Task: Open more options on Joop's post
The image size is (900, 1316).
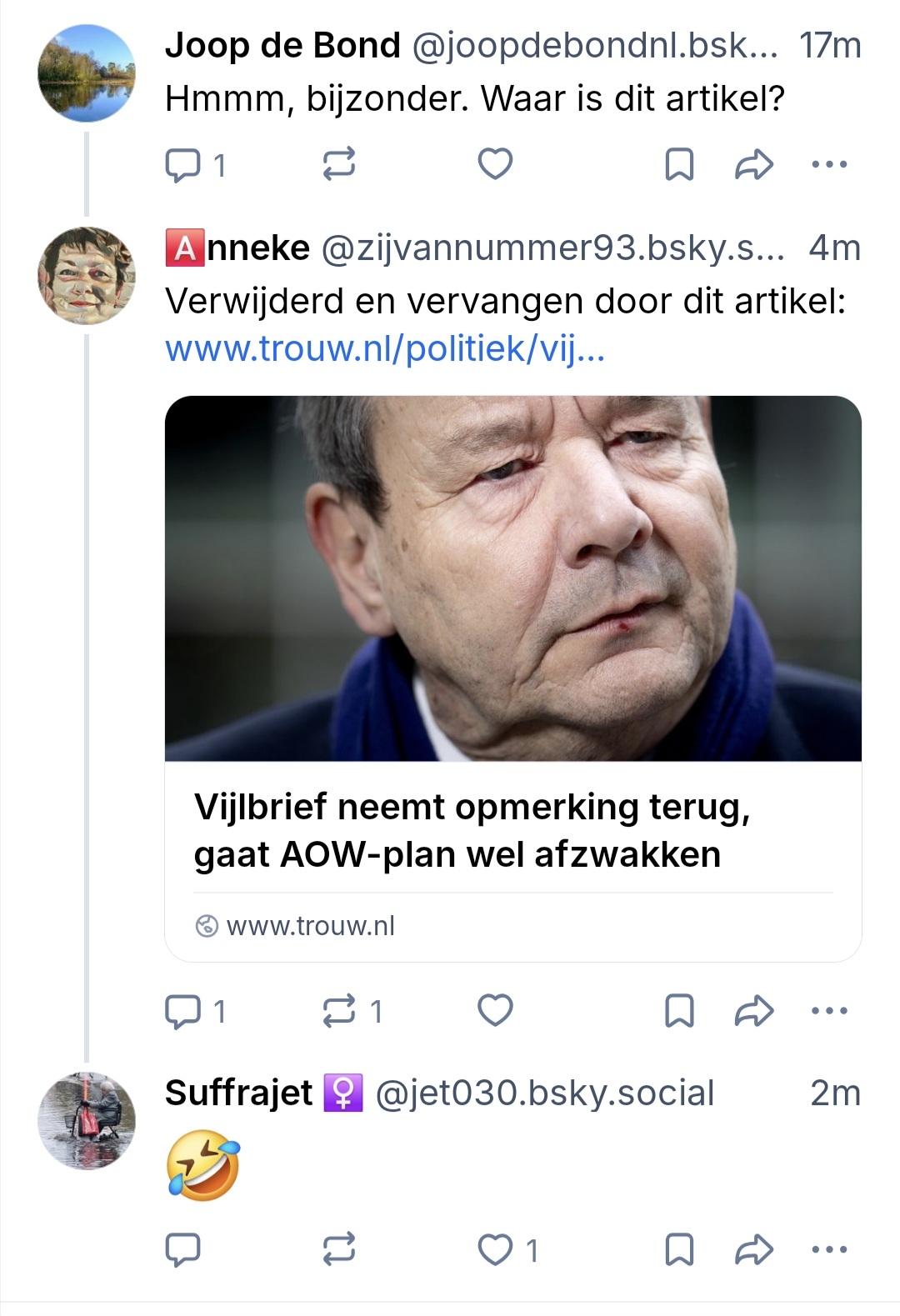Action: [x=829, y=165]
